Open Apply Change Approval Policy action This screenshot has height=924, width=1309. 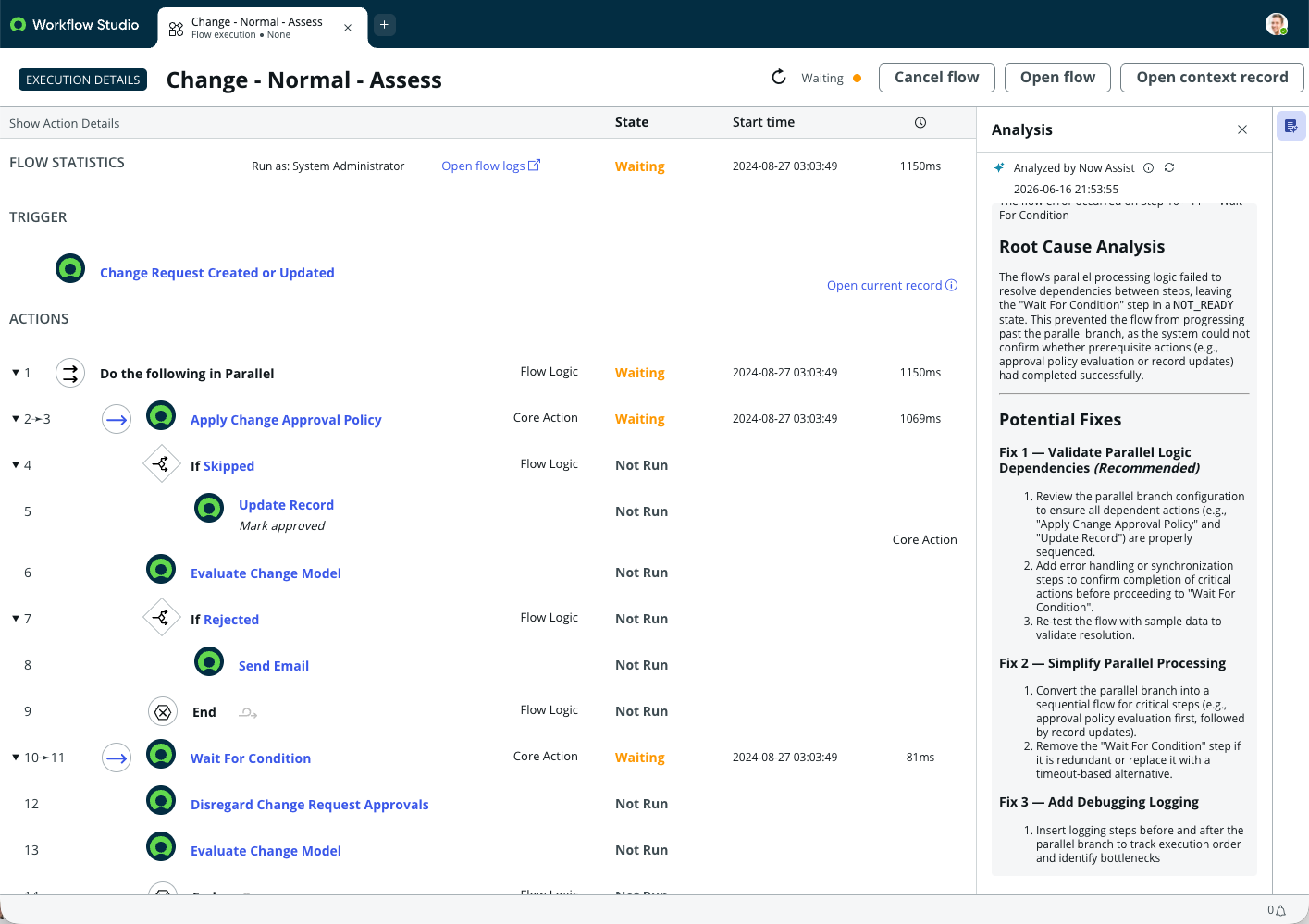tap(286, 420)
